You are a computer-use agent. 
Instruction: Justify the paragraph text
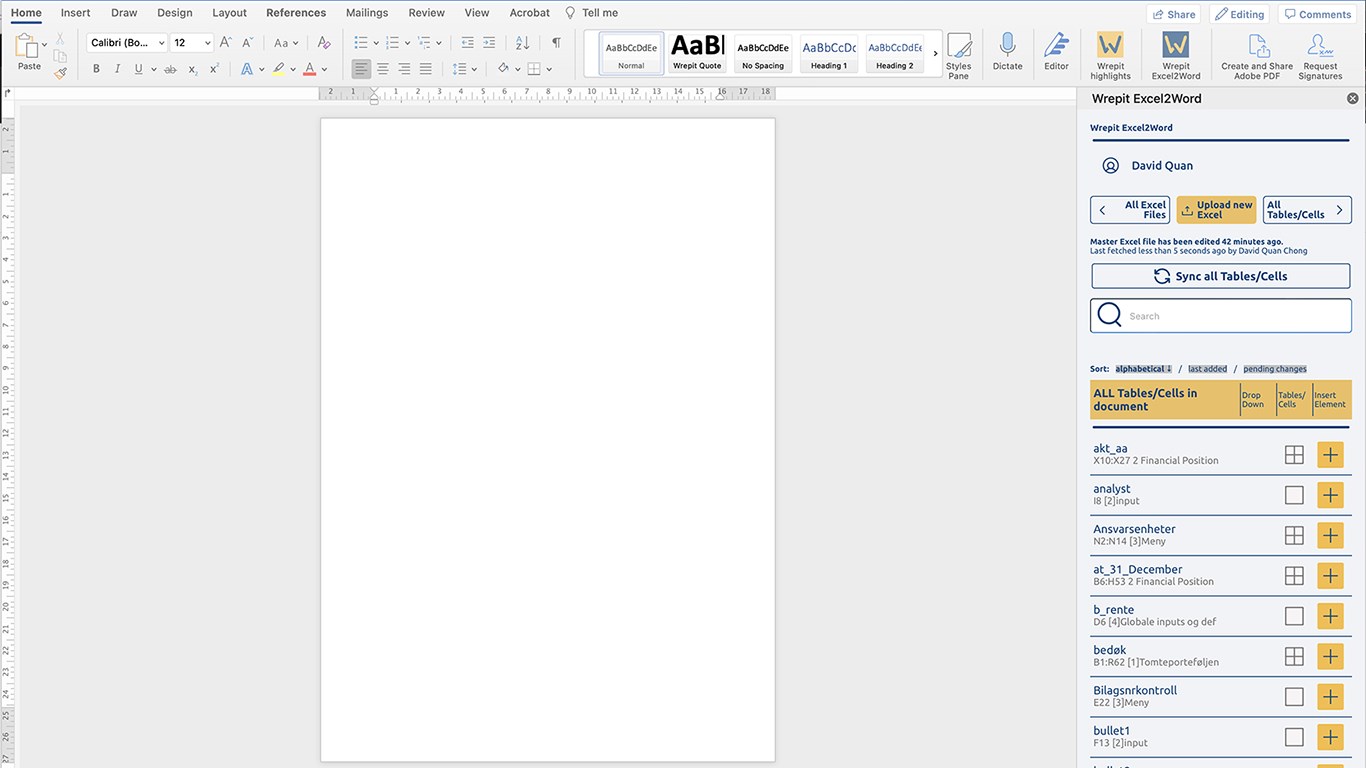point(426,69)
